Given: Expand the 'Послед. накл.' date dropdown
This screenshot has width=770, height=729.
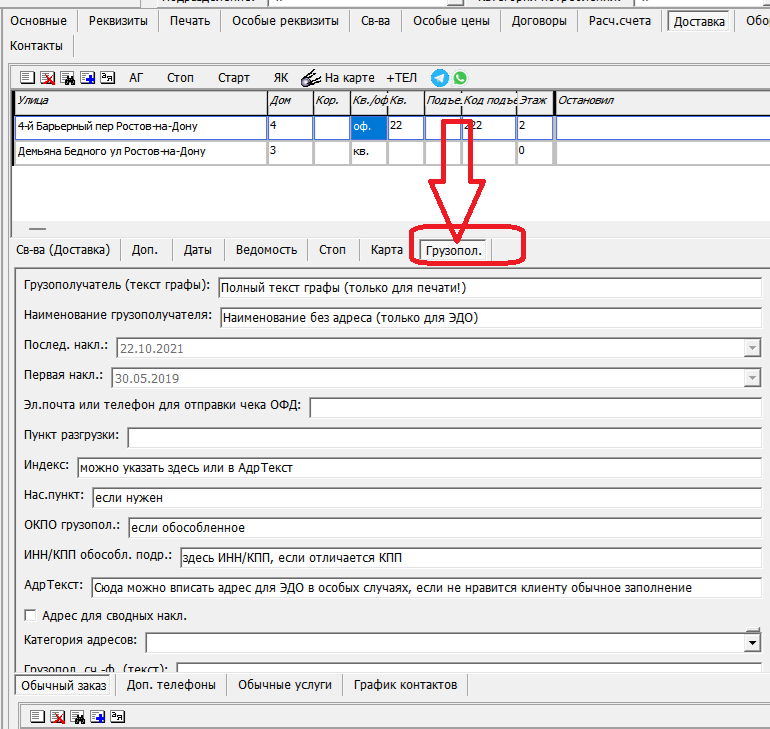Looking at the screenshot, I should point(752,348).
